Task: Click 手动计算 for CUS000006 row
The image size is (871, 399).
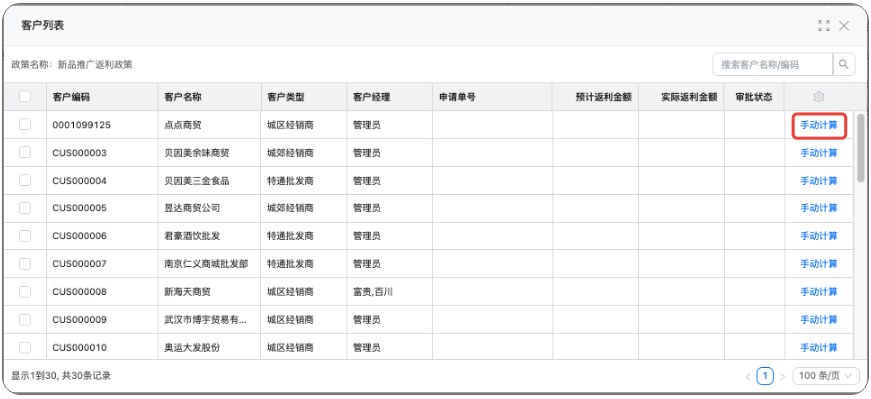Action: click(819, 236)
